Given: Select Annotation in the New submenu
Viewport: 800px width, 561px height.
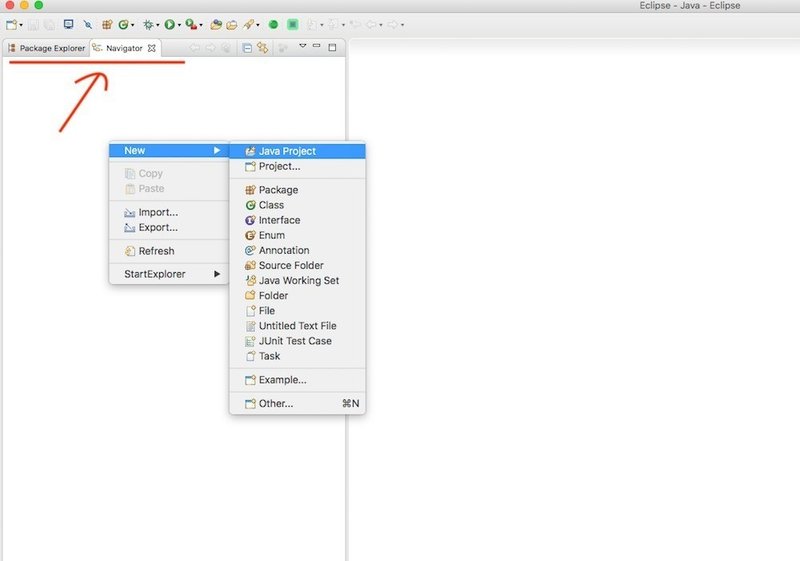Looking at the screenshot, I should click(x=297, y=250).
